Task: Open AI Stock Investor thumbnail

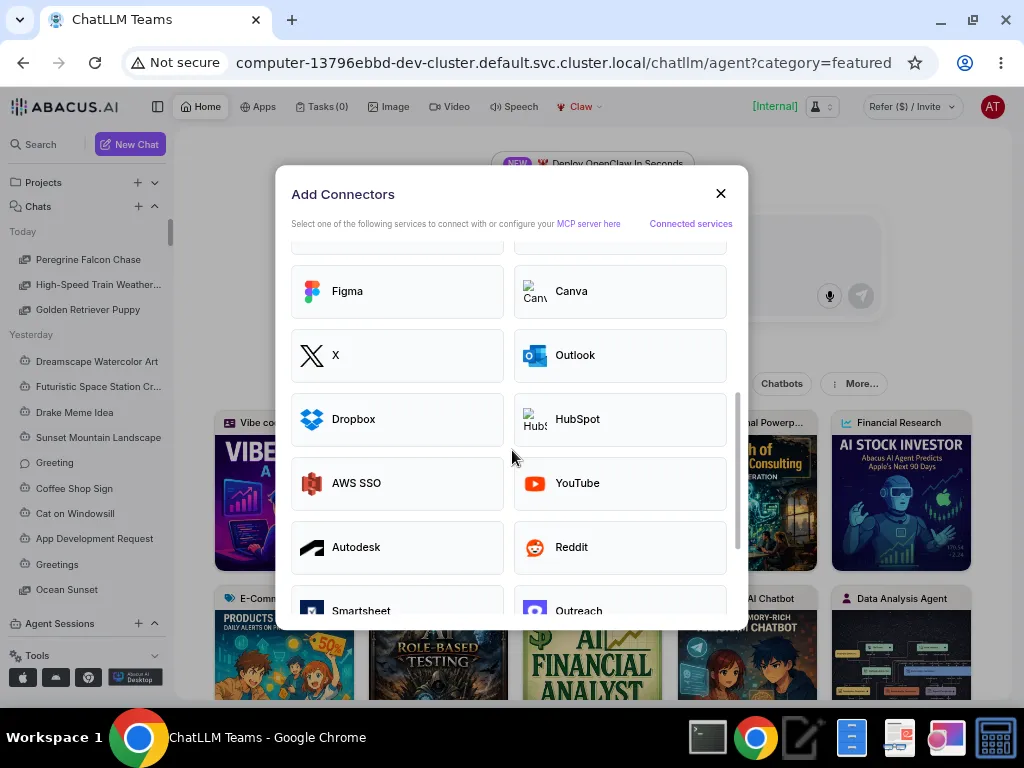Action: pos(901,503)
